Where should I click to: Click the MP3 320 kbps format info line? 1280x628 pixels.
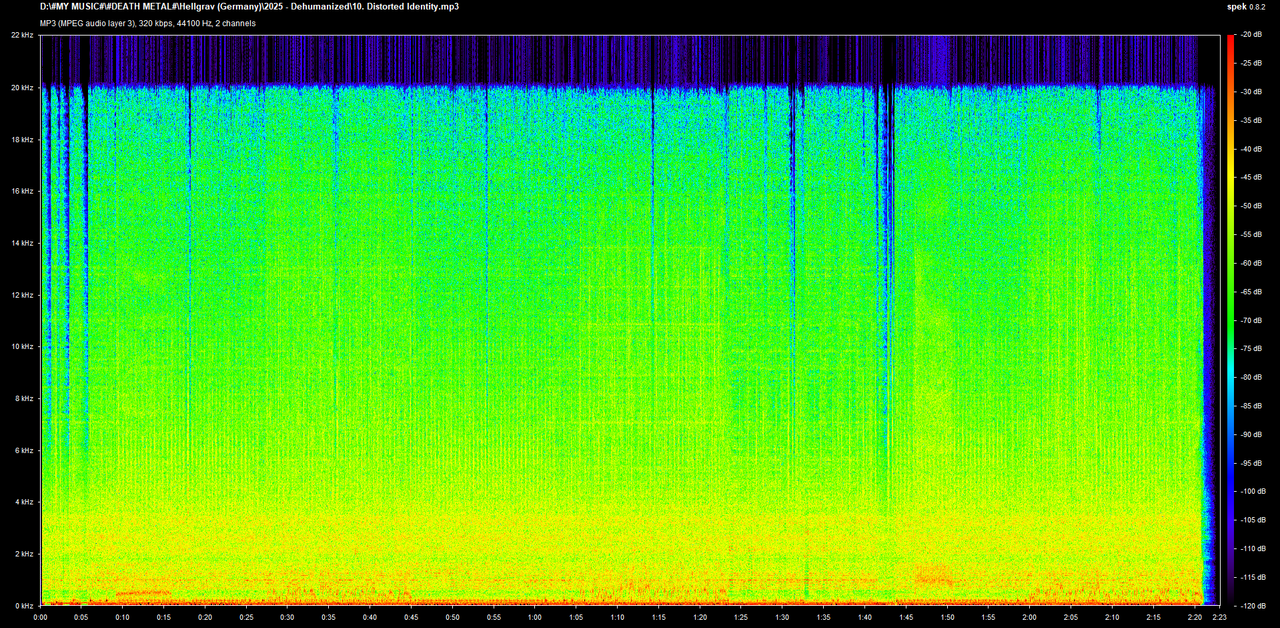point(147,22)
